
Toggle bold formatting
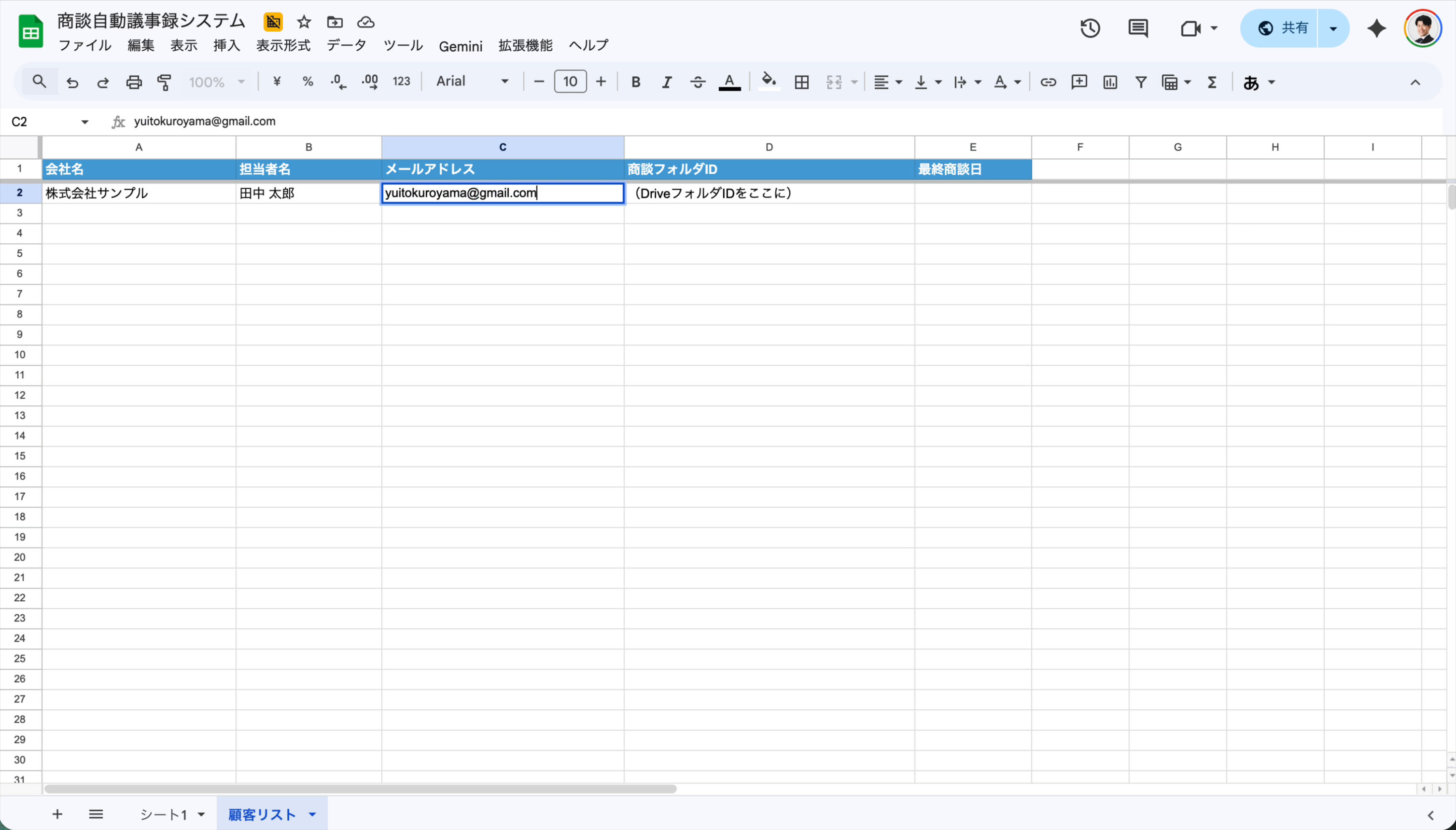(635, 82)
